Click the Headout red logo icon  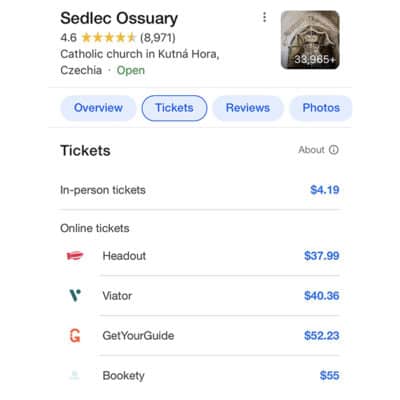point(75,256)
